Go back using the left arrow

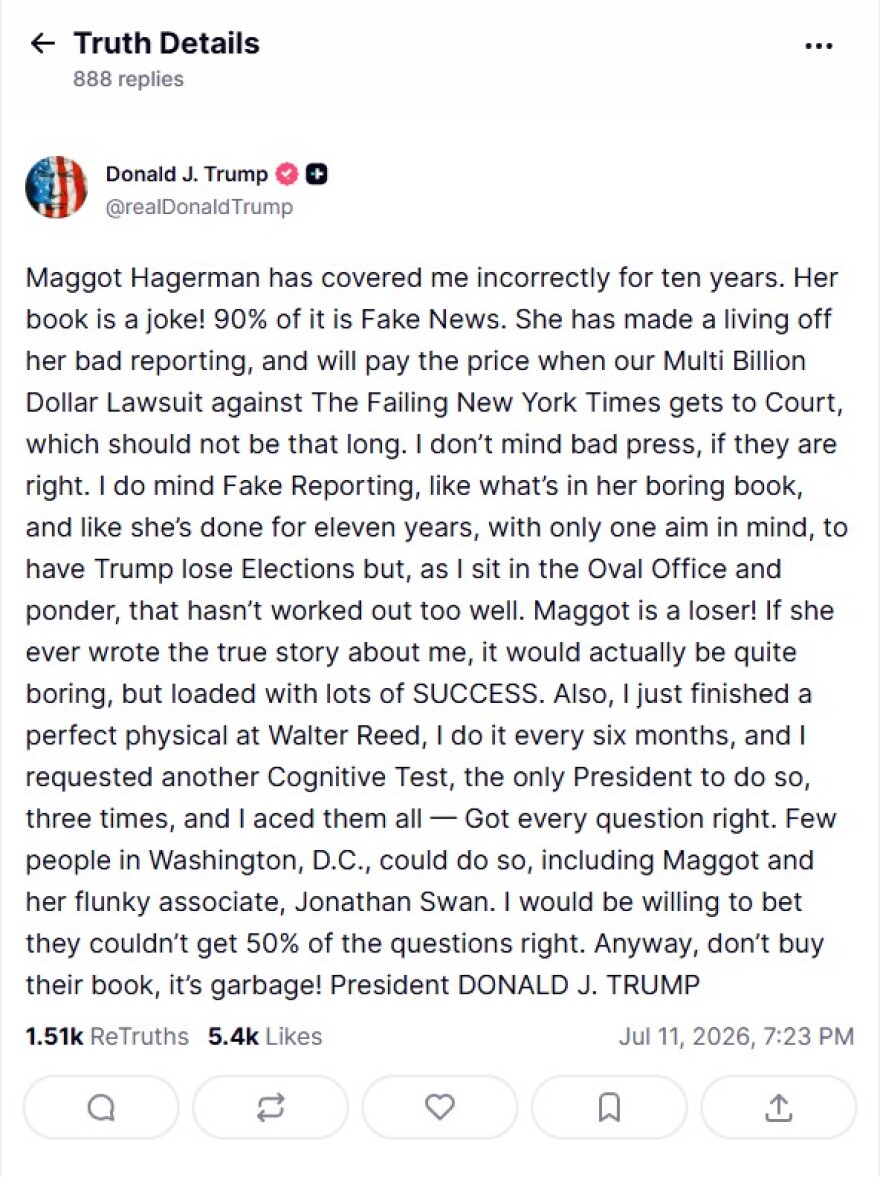(x=42, y=44)
